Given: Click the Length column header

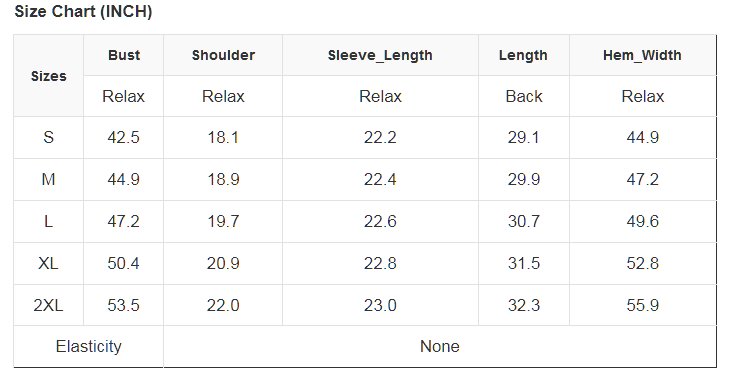Looking at the screenshot, I should coord(524,55).
